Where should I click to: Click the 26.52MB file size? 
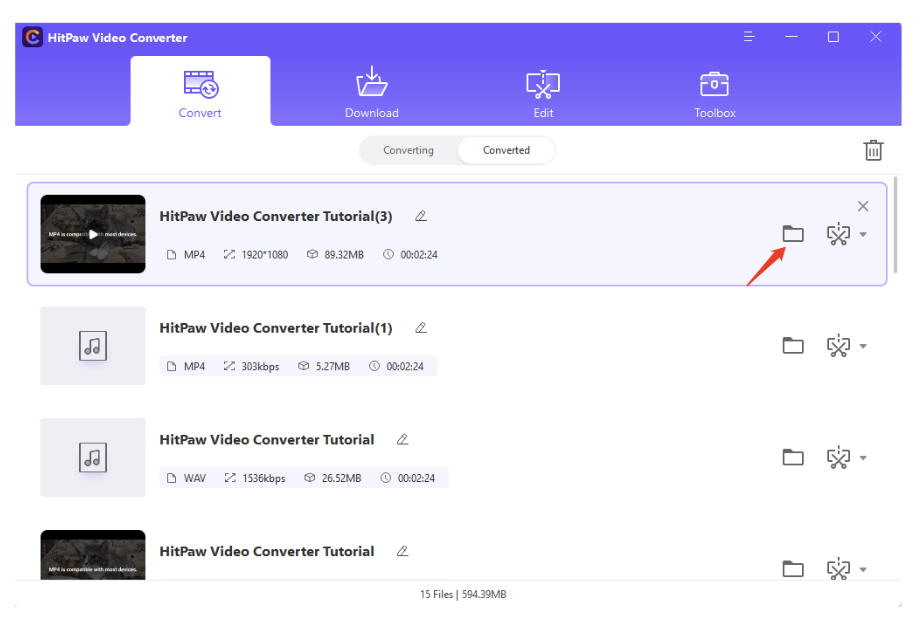coord(341,478)
